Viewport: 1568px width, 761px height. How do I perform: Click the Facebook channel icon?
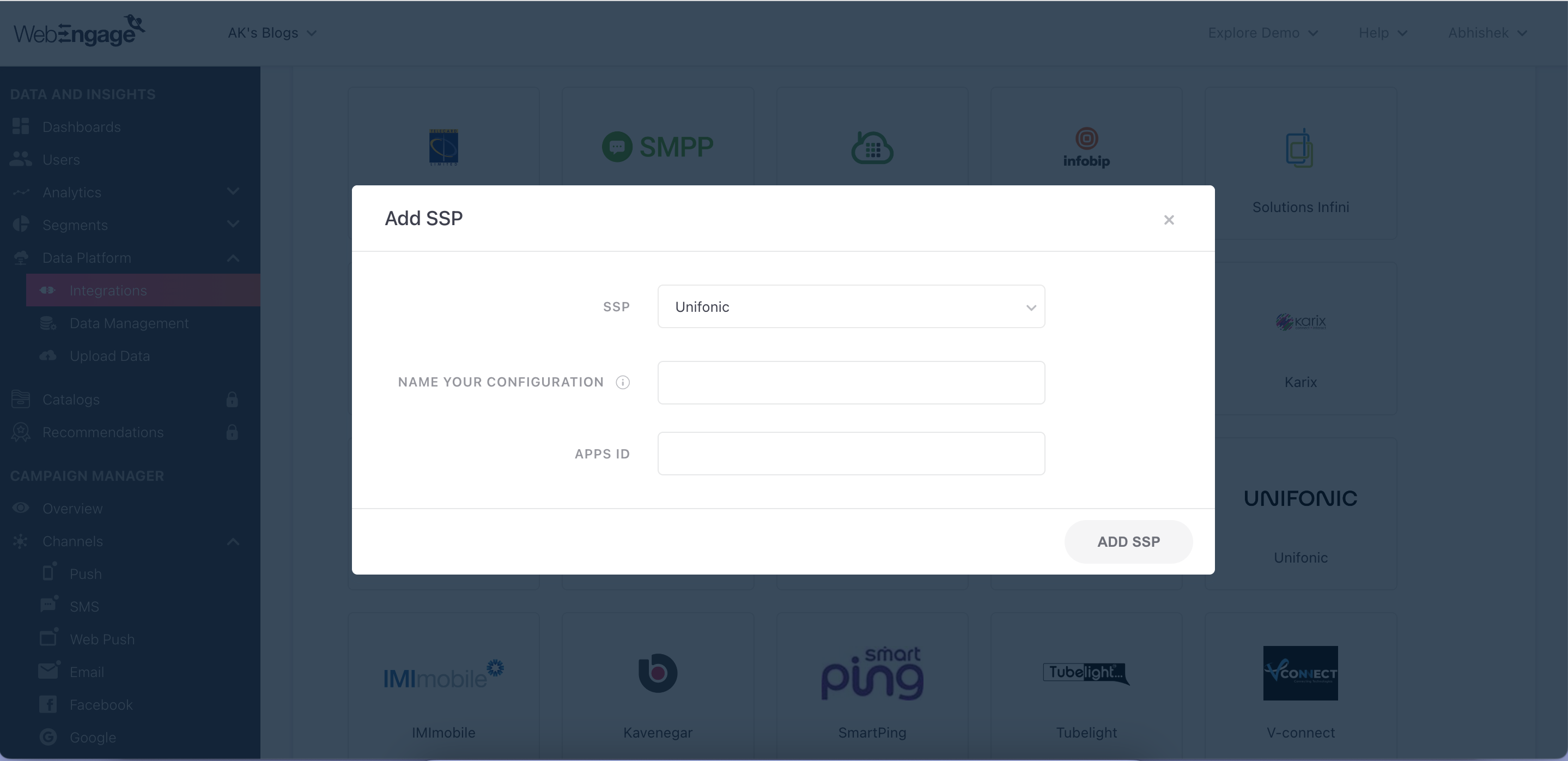[x=48, y=704]
